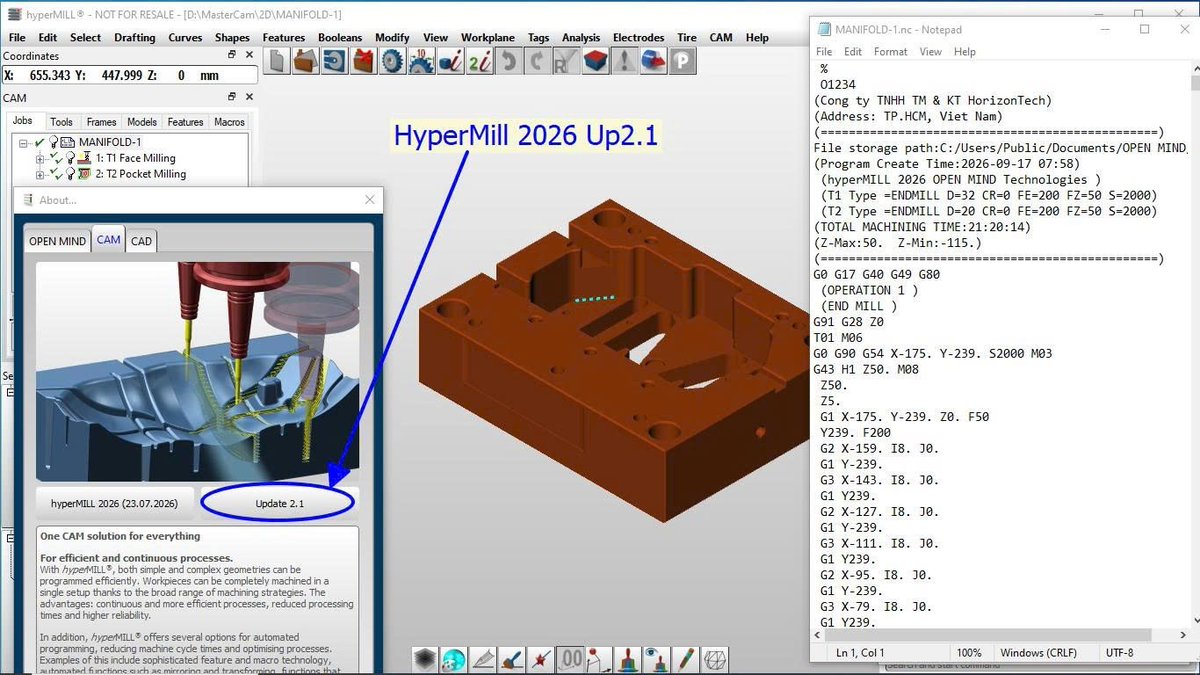Screen dimensions: 1200x675
Task: Click the blue cylinder info icon
Action: tap(451, 62)
